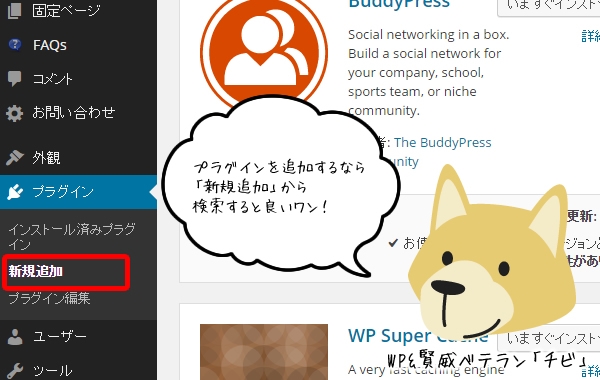Select the プラグイン menu item
Image resolution: width=600 pixels, height=380 pixels.
[78, 192]
